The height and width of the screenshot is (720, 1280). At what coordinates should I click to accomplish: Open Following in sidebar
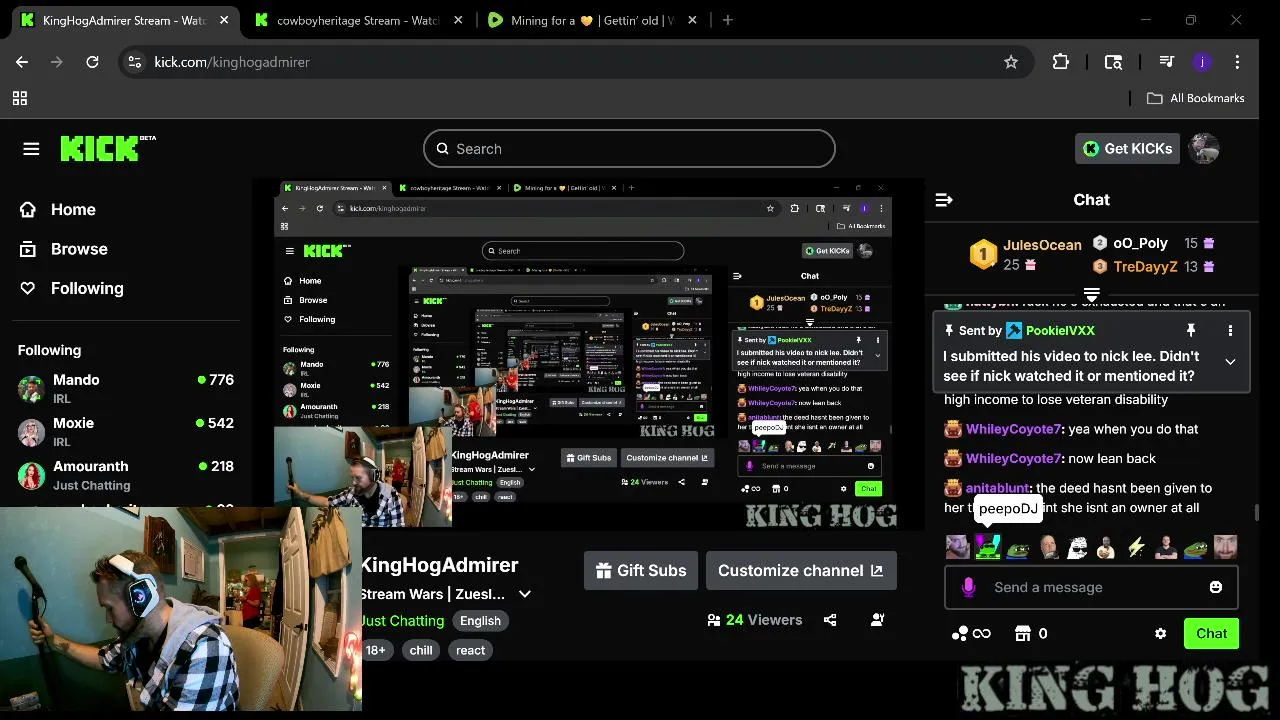point(73,288)
